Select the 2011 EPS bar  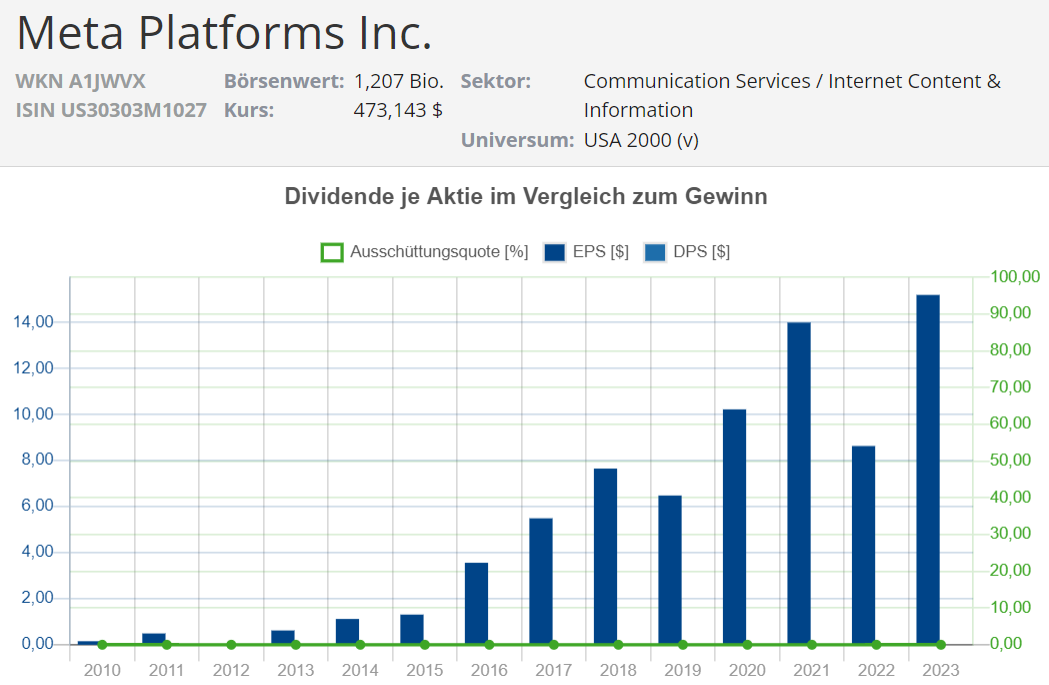154,639
